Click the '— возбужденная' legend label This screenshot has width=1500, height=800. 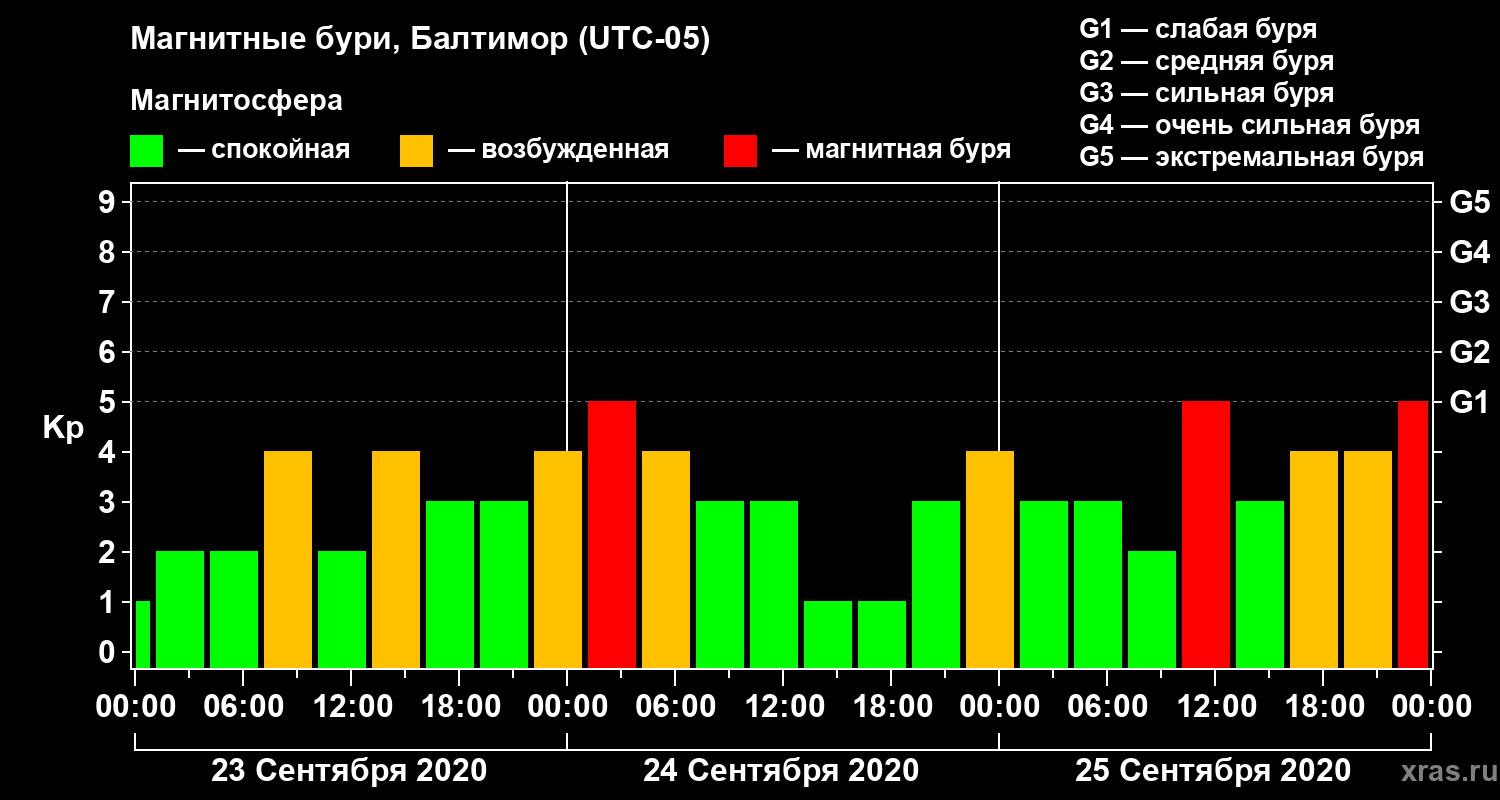pyautogui.click(x=558, y=151)
